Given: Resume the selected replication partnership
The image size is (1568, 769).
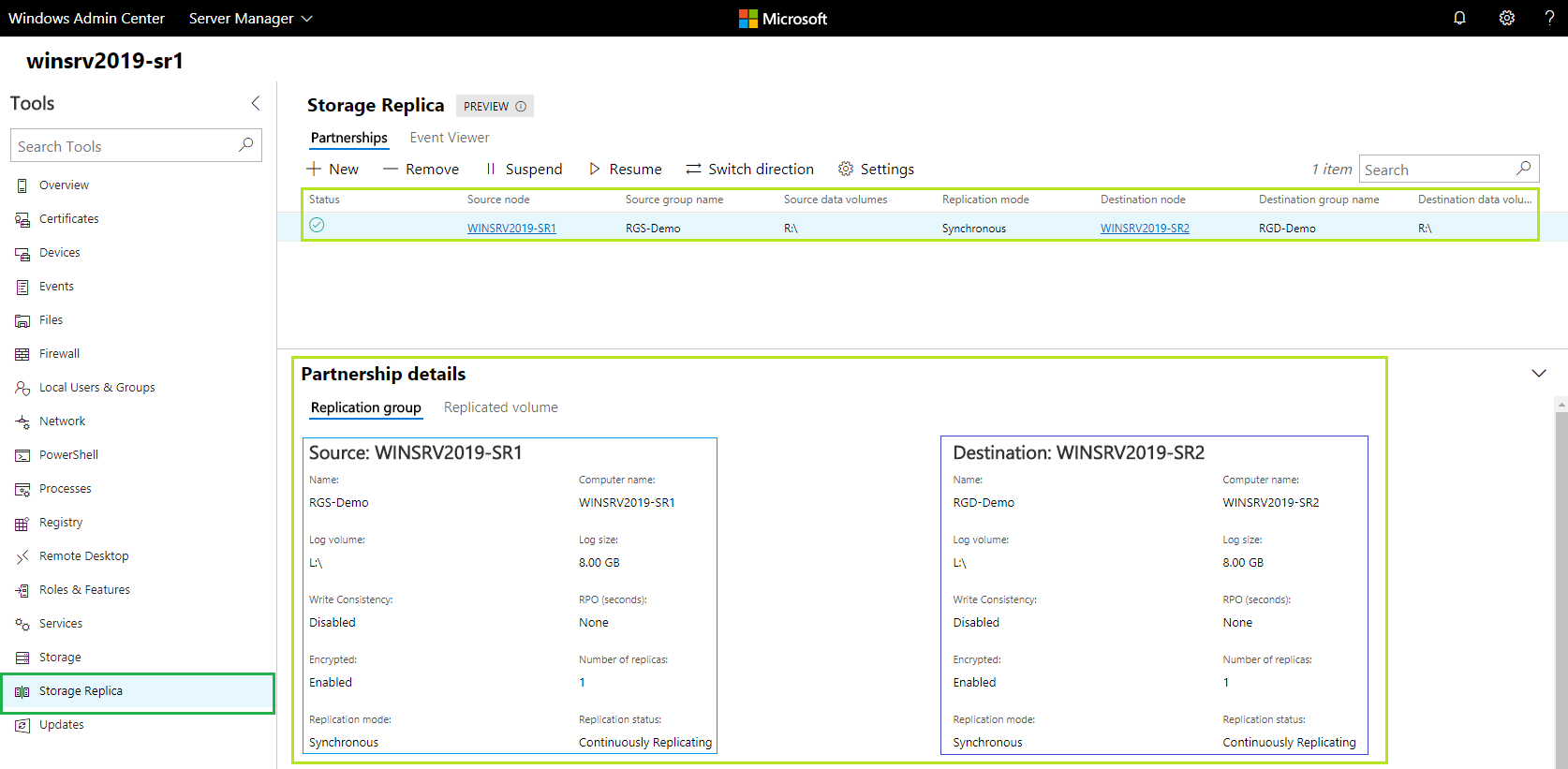Looking at the screenshot, I should pos(625,169).
